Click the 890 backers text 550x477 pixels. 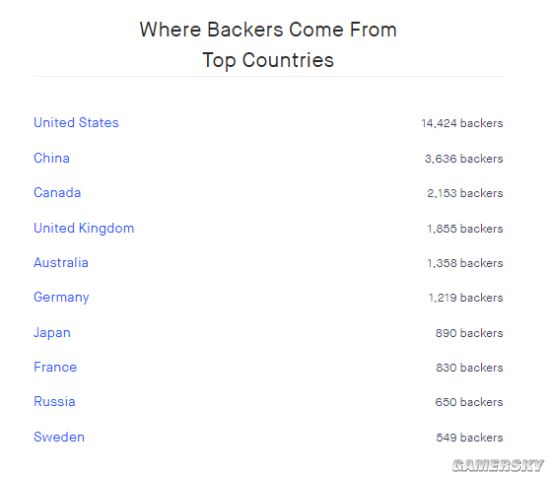[x=469, y=333]
